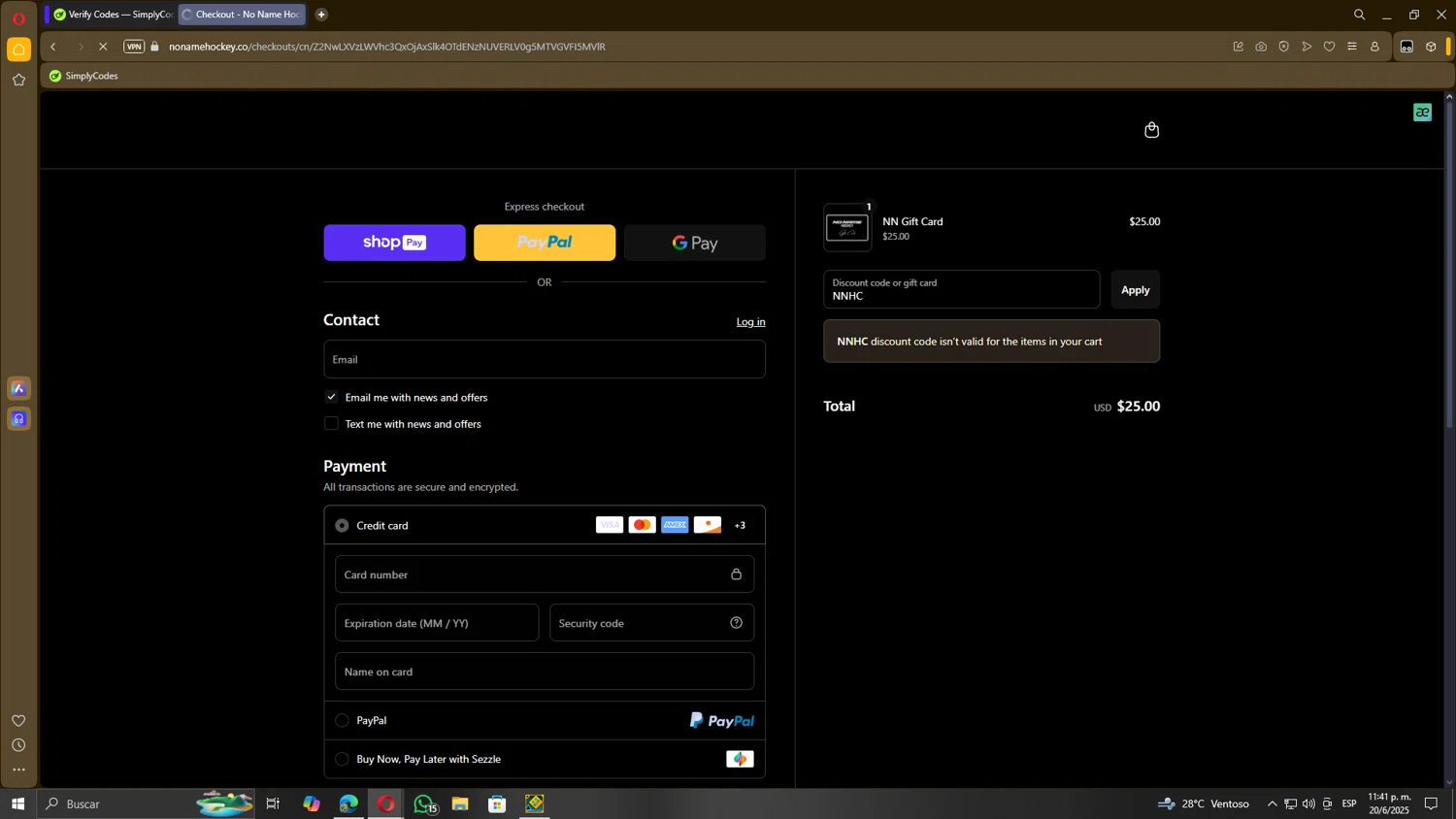The height and width of the screenshot is (819, 1456).
Task: Select Checkout - No Name Hockey tab
Action: tap(242, 15)
